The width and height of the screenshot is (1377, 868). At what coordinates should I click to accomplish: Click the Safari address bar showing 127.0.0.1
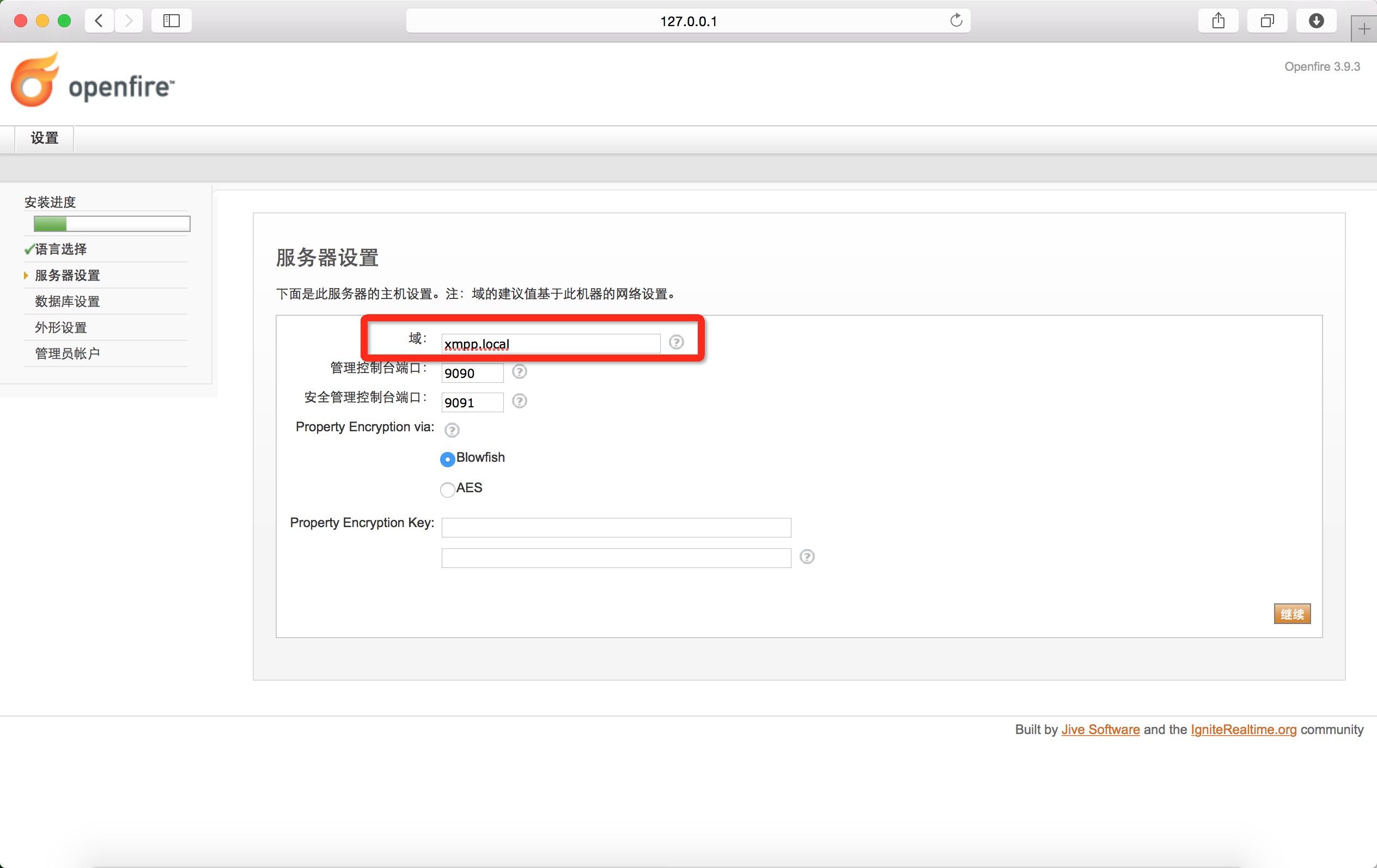point(688,21)
